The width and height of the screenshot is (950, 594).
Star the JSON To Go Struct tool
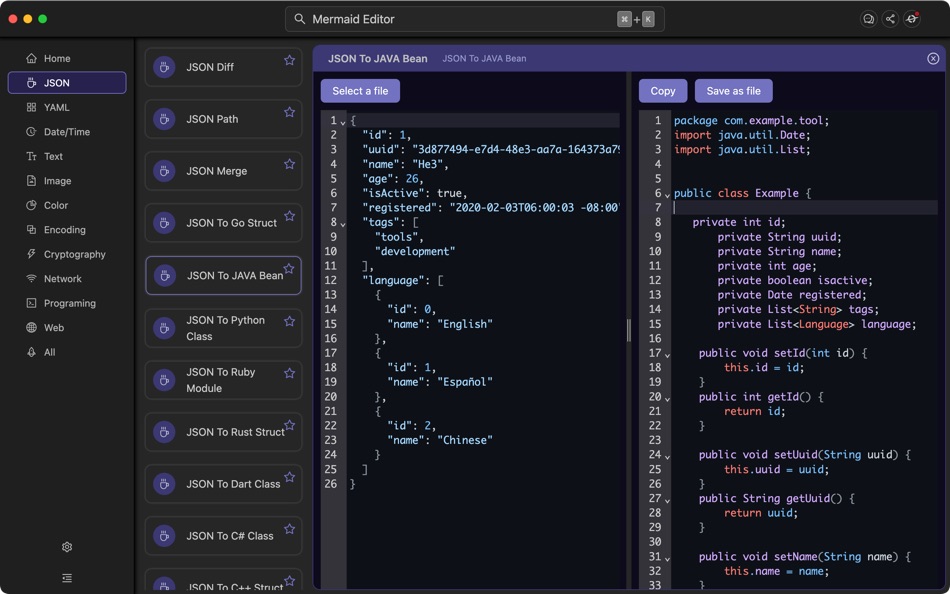pyautogui.click(x=290, y=216)
